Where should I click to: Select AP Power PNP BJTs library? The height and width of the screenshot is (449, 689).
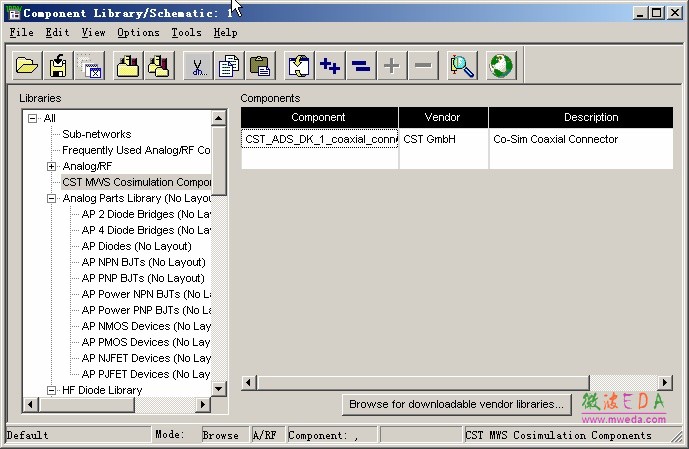point(146,310)
